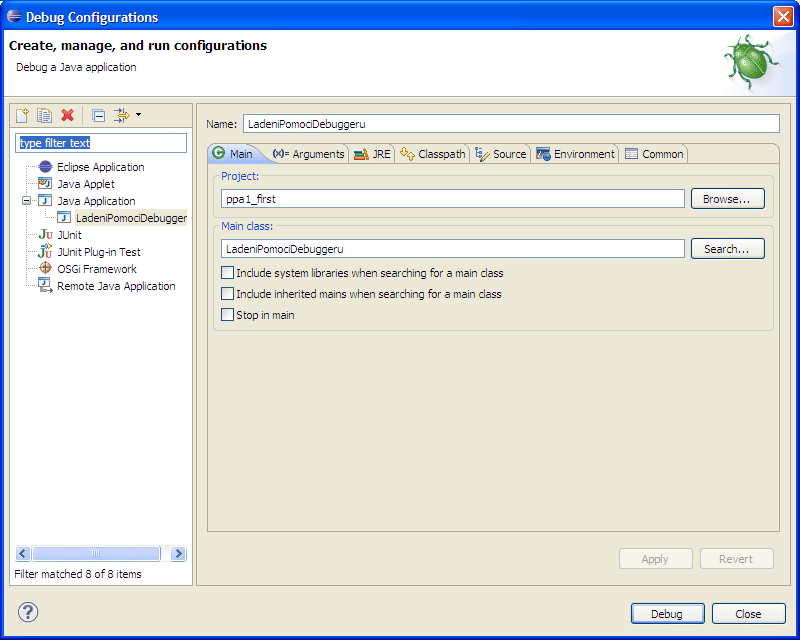This screenshot has height=640, width=800.
Task: Open filter options dropdown arrow
Action: tap(138, 115)
